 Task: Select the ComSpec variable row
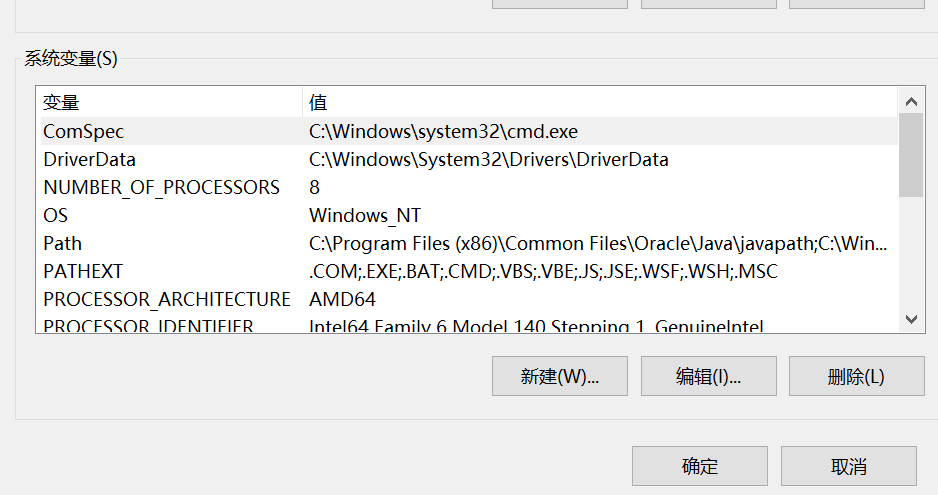(84, 131)
